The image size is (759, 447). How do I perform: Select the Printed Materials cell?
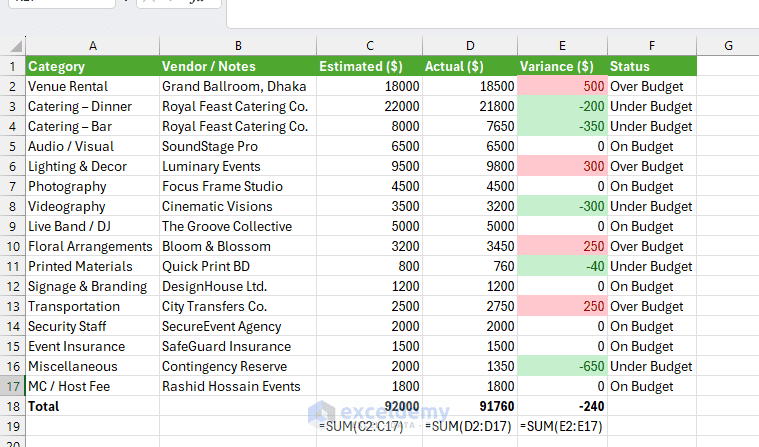pos(92,266)
